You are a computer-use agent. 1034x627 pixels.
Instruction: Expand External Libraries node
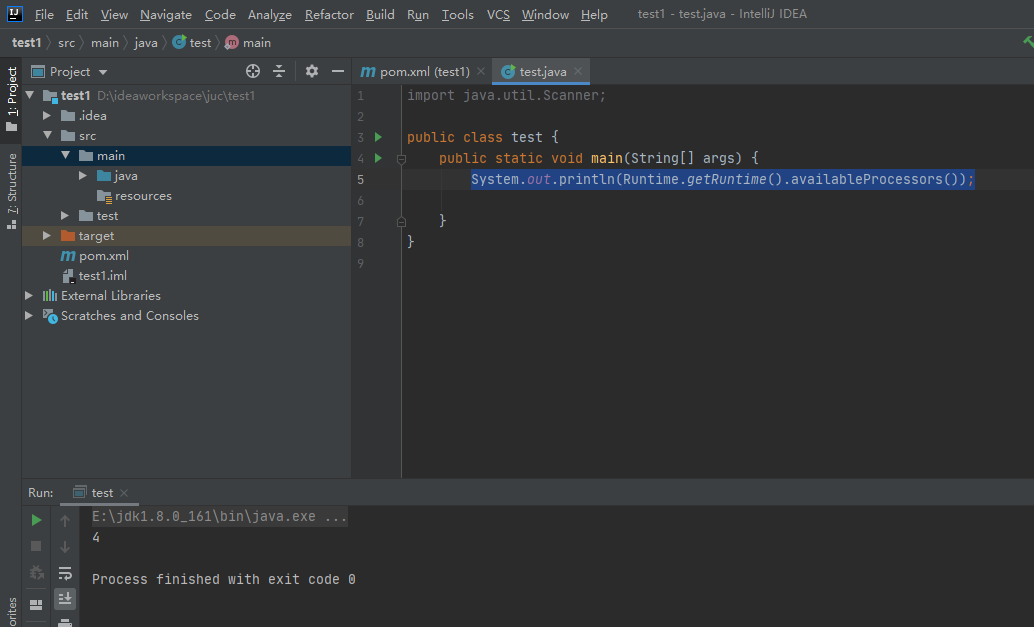[27, 295]
